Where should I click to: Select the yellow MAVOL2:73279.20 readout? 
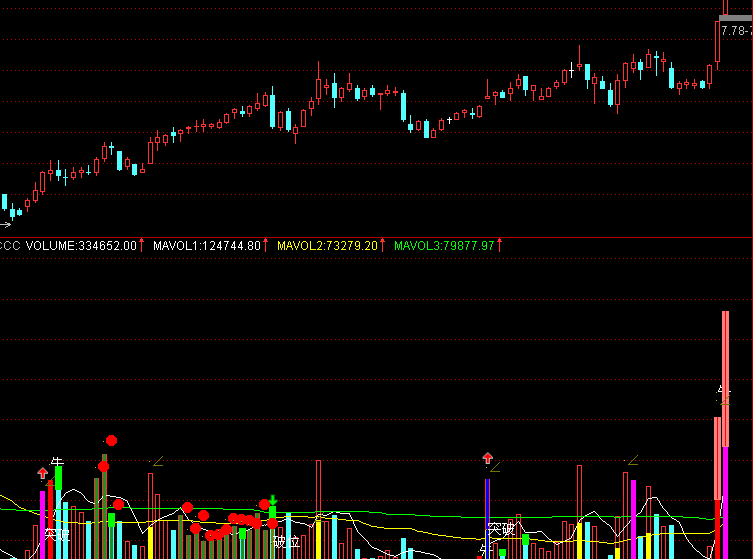pyautogui.click(x=328, y=246)
